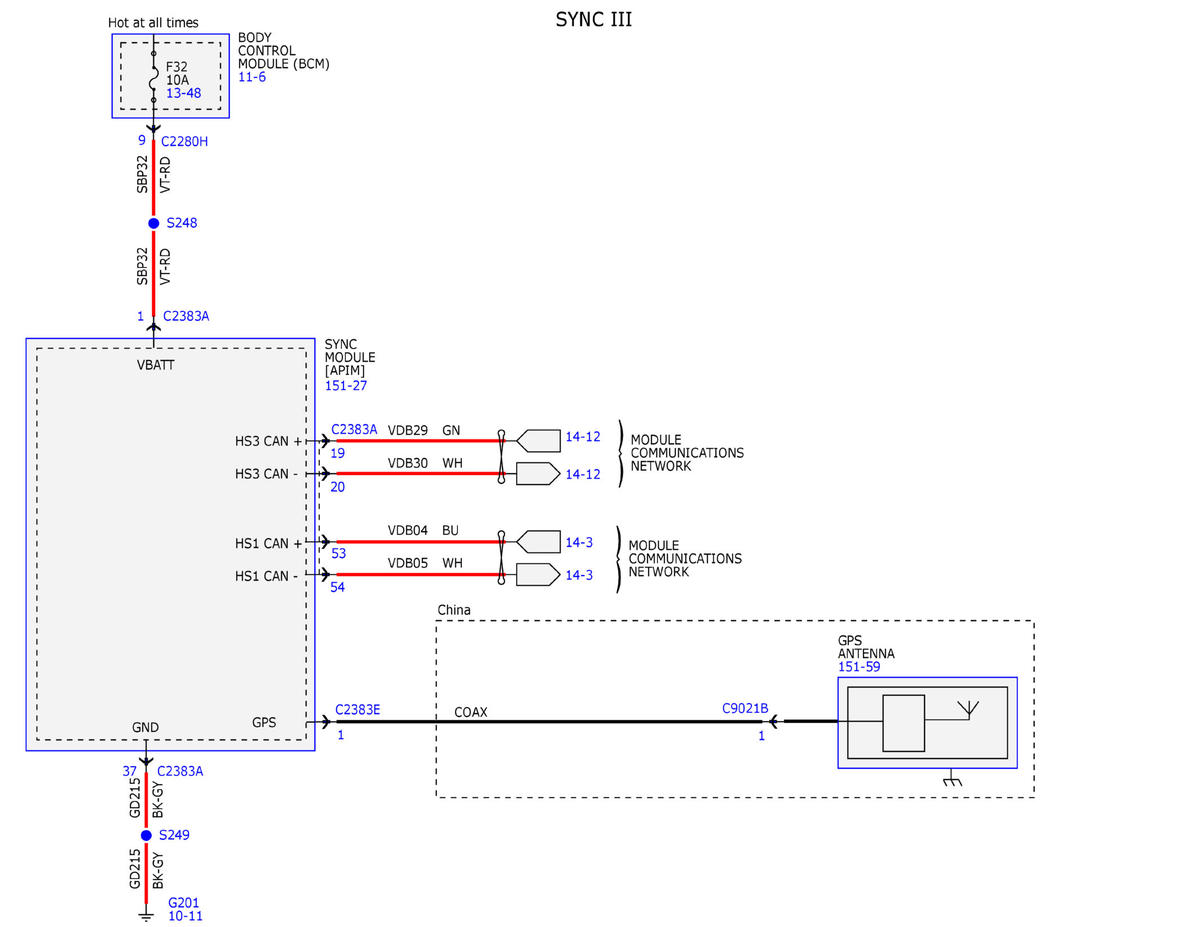
Task: Open the 151-27 SYNC module reference
Action: point(345,384)
